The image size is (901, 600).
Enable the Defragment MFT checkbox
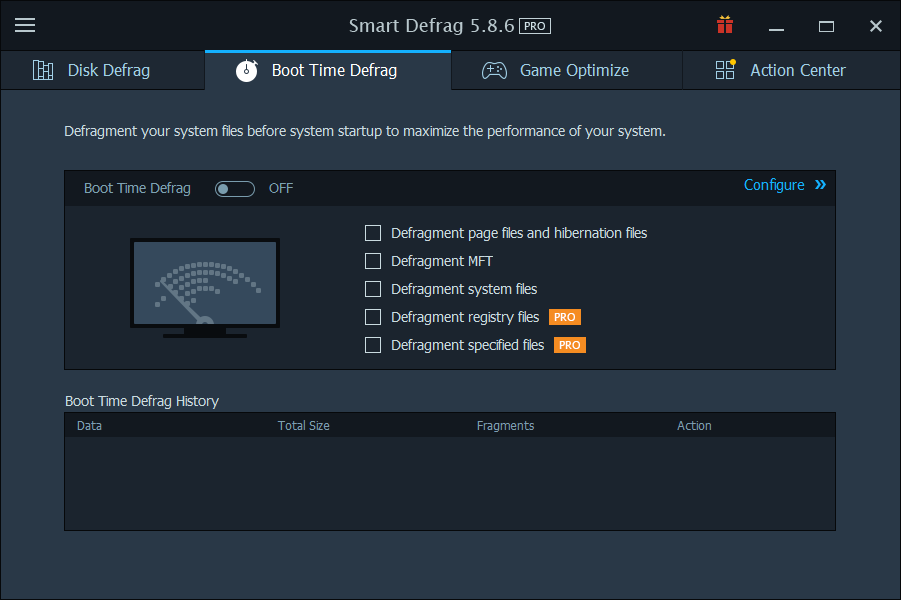point(373,261)
